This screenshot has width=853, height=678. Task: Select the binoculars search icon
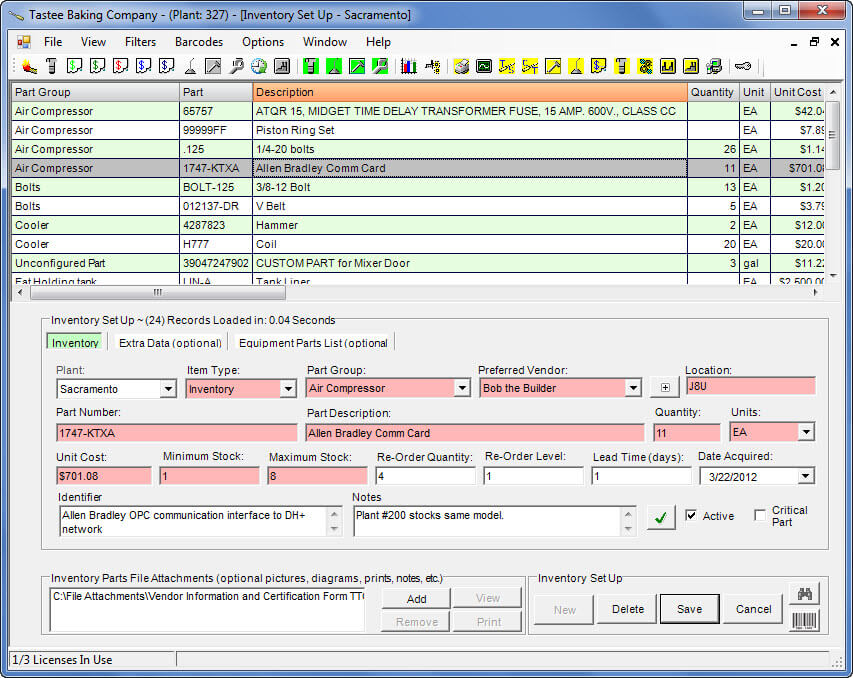[805, 594]
